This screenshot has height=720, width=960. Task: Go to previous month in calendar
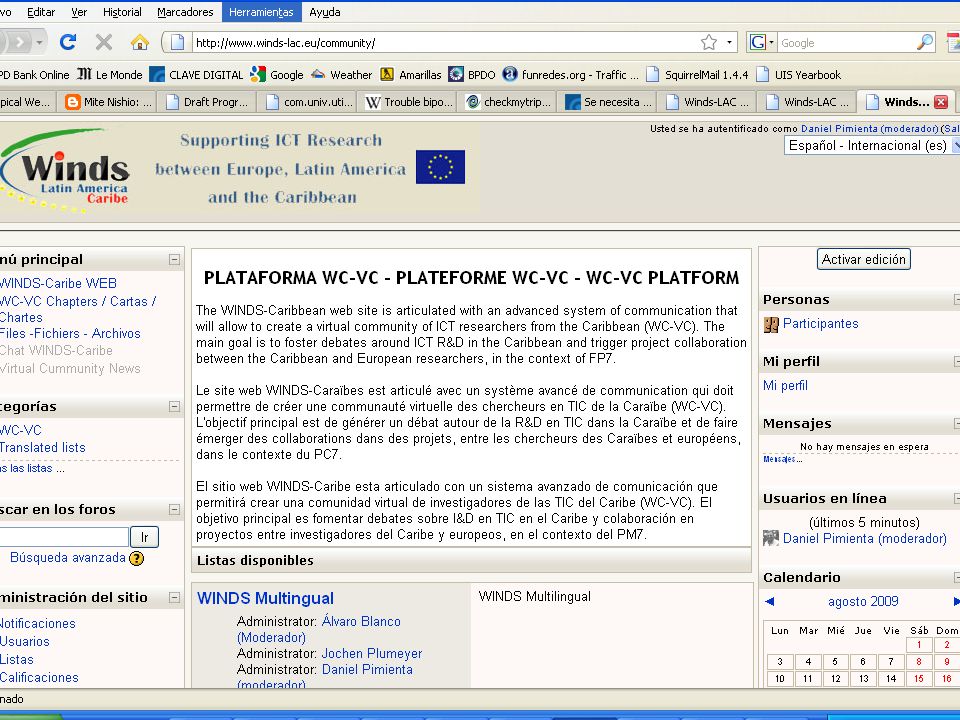pos(770,601)
